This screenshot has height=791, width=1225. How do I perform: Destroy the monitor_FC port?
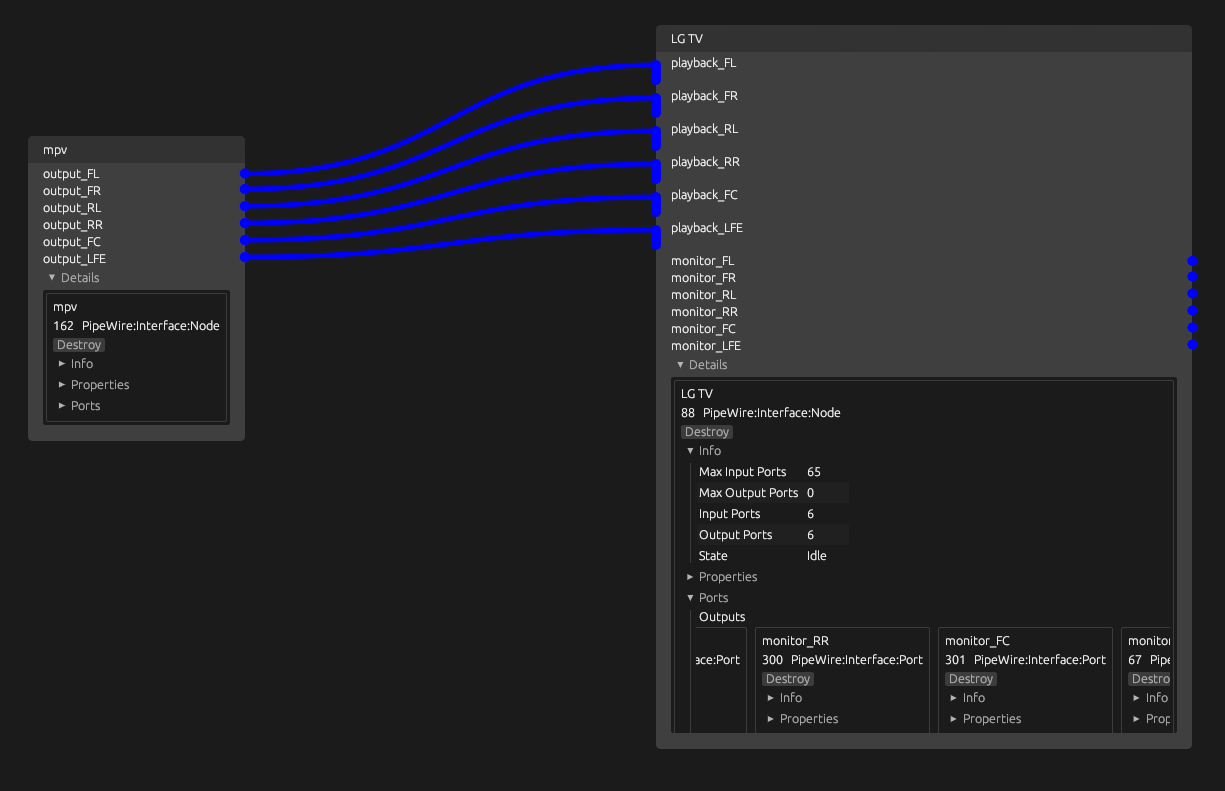click(970, 679)
